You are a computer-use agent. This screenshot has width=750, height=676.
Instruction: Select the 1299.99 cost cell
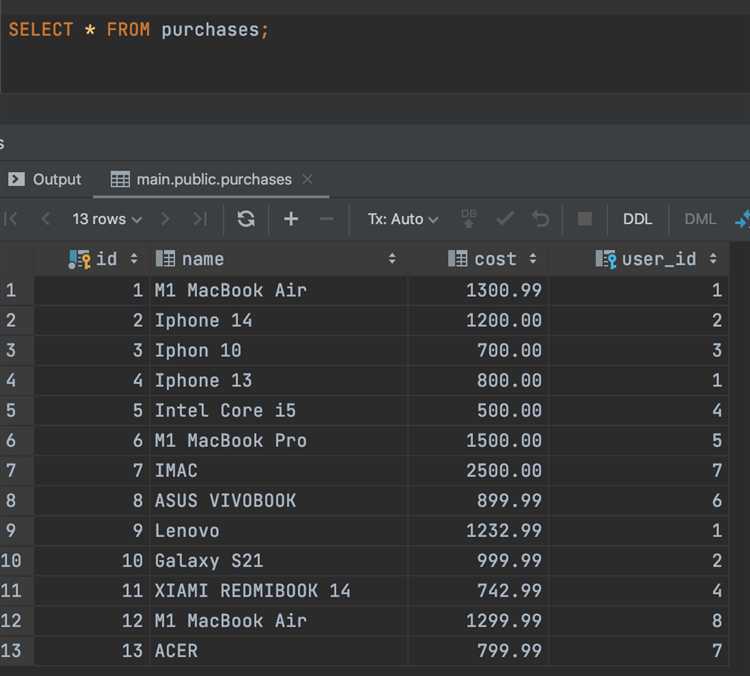pos(477,621)
